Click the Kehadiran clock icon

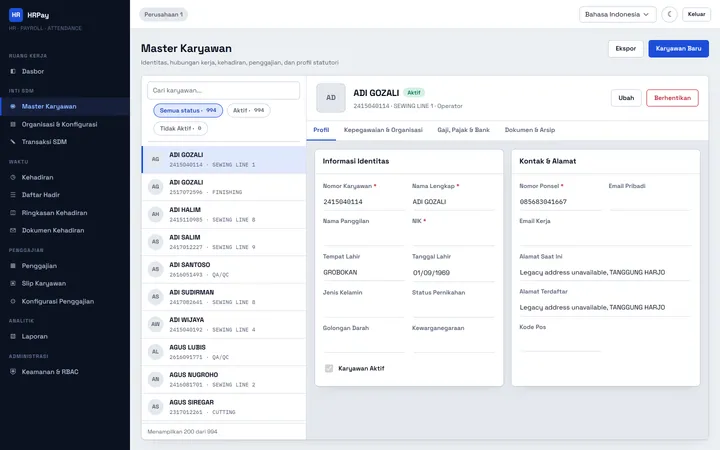(x=13, y=177)
